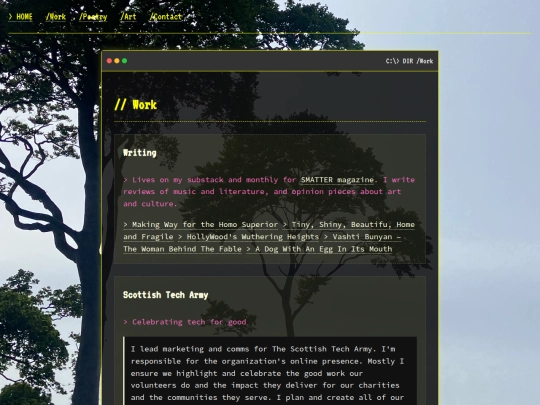Image resolution: width=540 pixels, height=405 pixels.
Task: Open 'A Dog With An Egg In Its Mouth'
Action: [319, 249]
